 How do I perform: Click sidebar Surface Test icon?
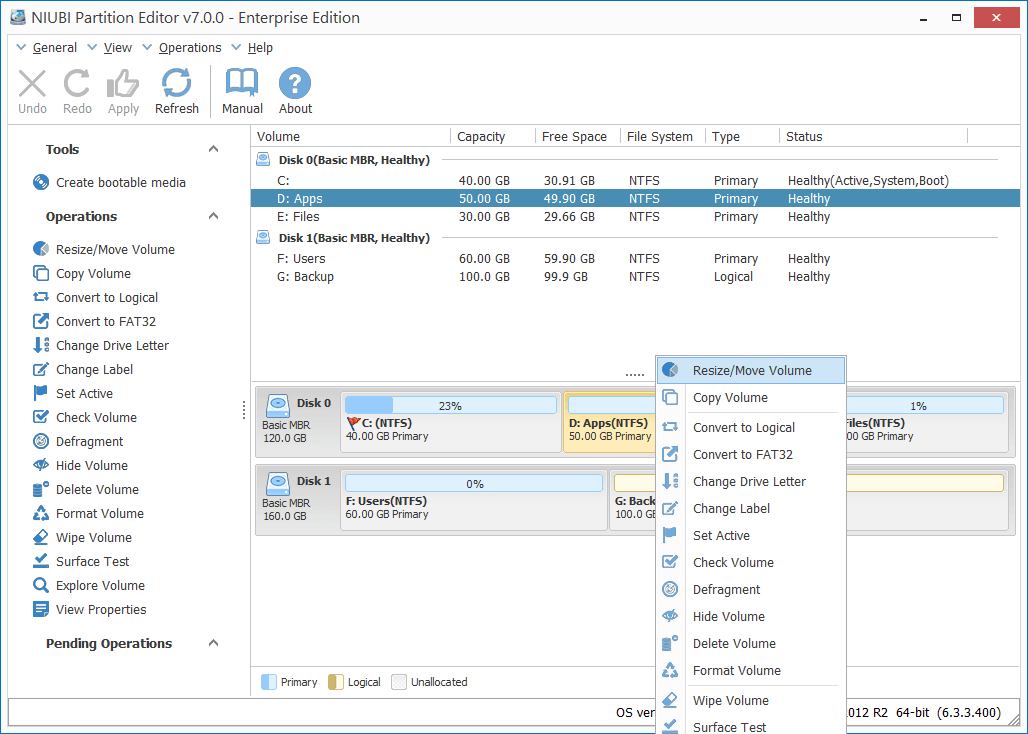[41, 561]
